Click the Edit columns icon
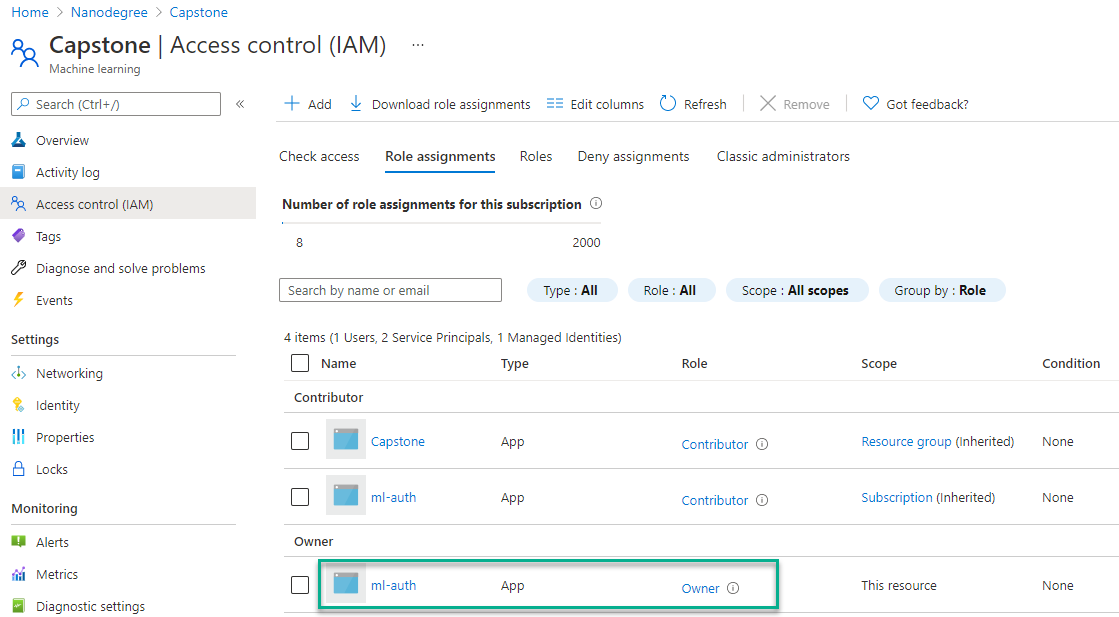The image size is (1119, 617). [x=555, y=103]
